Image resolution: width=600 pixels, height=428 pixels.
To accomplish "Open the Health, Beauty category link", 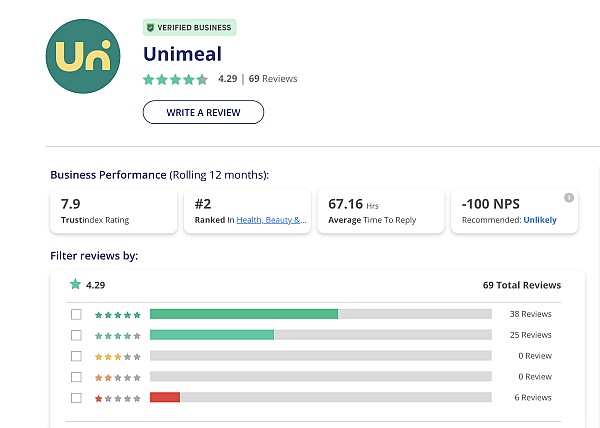I will pyautogui.click(x=272, y=220).
